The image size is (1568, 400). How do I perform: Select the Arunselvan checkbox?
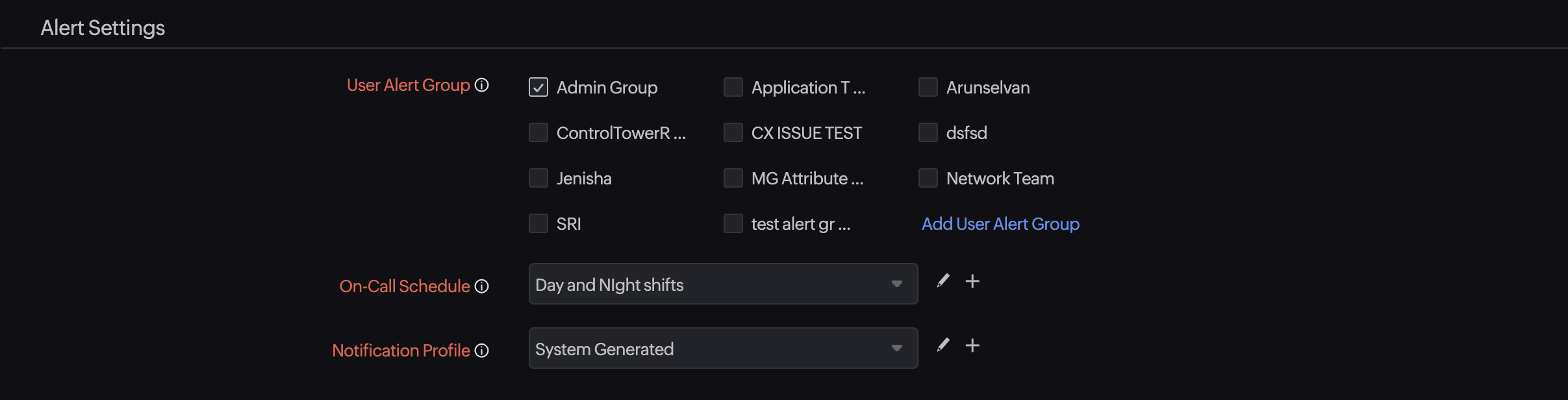[x=928, y=87]
